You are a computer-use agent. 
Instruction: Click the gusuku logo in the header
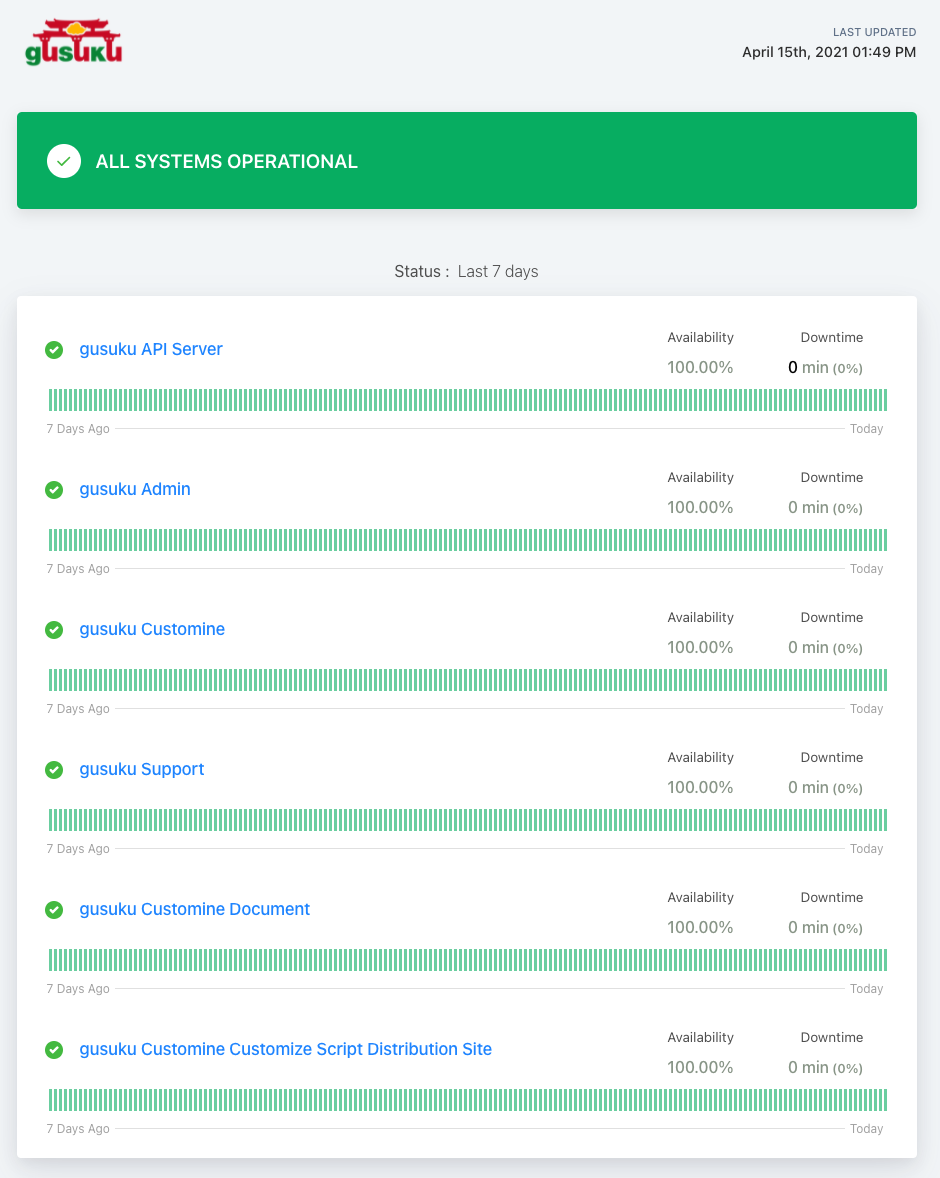pyautogui.click(x=73, y=43)
